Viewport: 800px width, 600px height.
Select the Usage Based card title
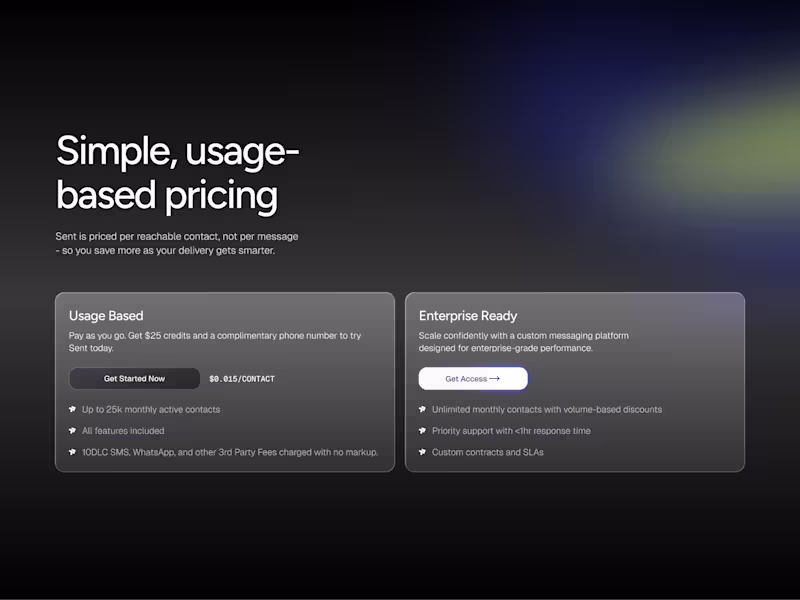[106, 316]
